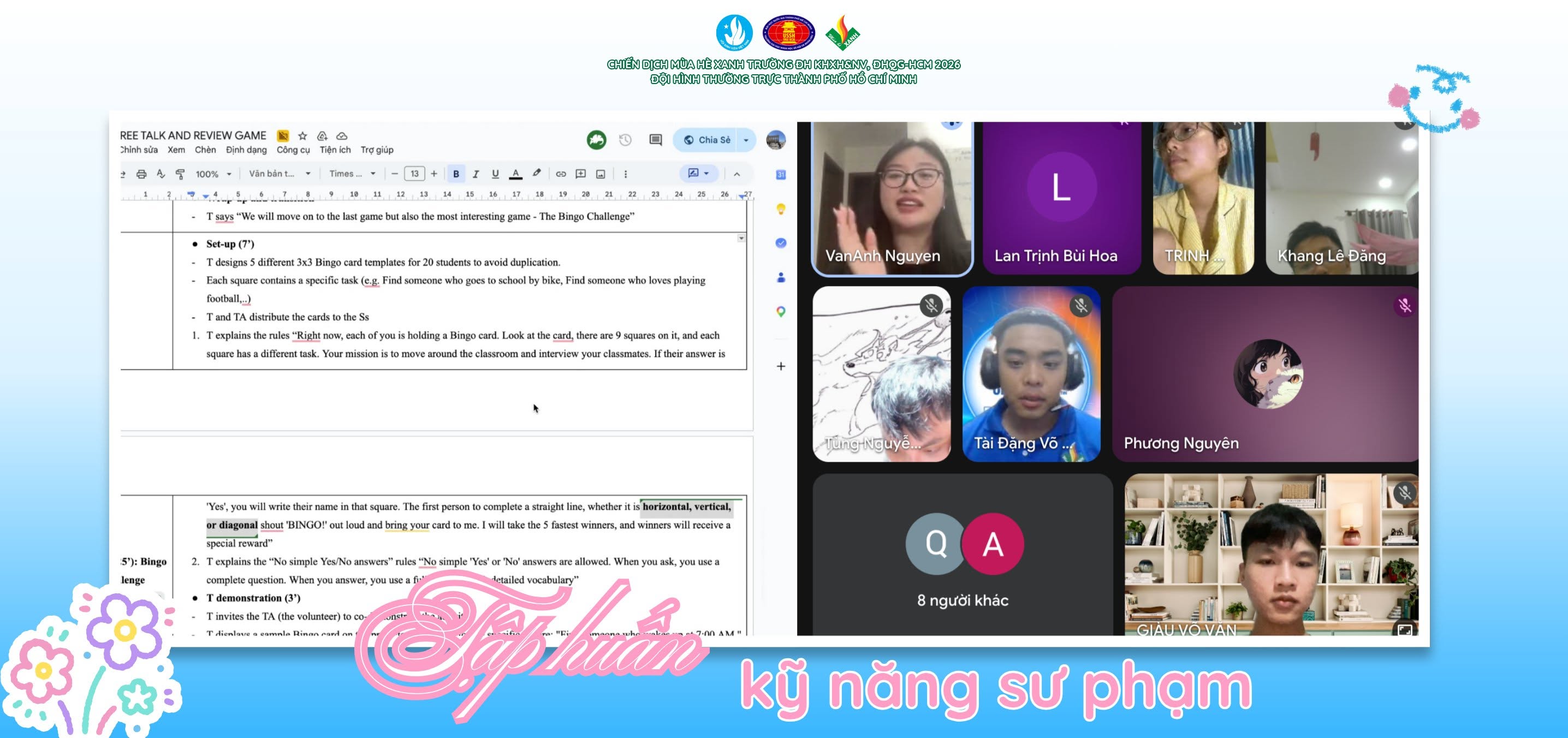Click muted mic icon on Tài Đặng Võ tile
Image resolution: width=1568 pixels, height=738 pixels.
tap(1081, 305)
